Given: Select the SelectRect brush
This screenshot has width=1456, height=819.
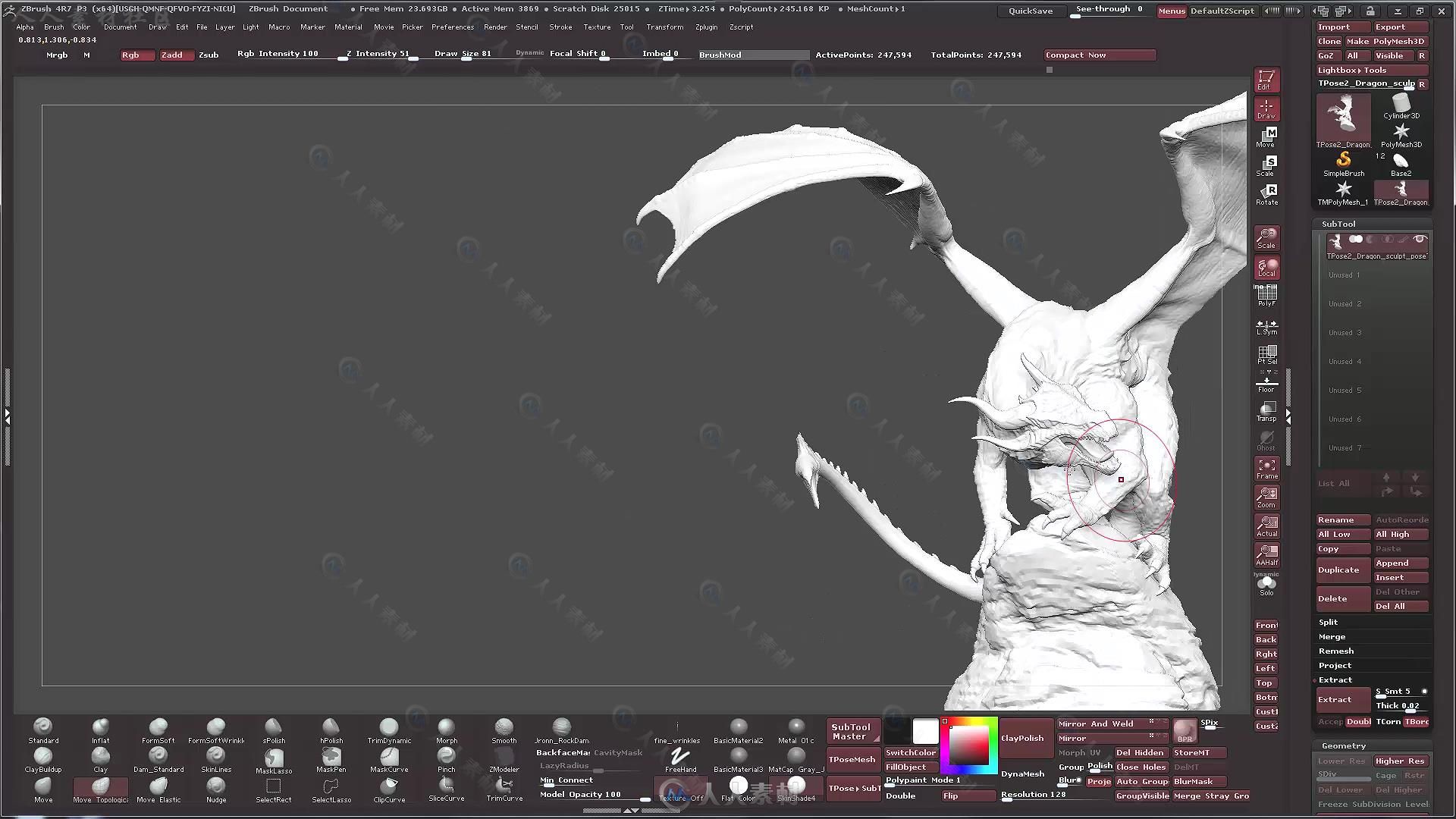Looking at the screenshot, I should (274, 790).
